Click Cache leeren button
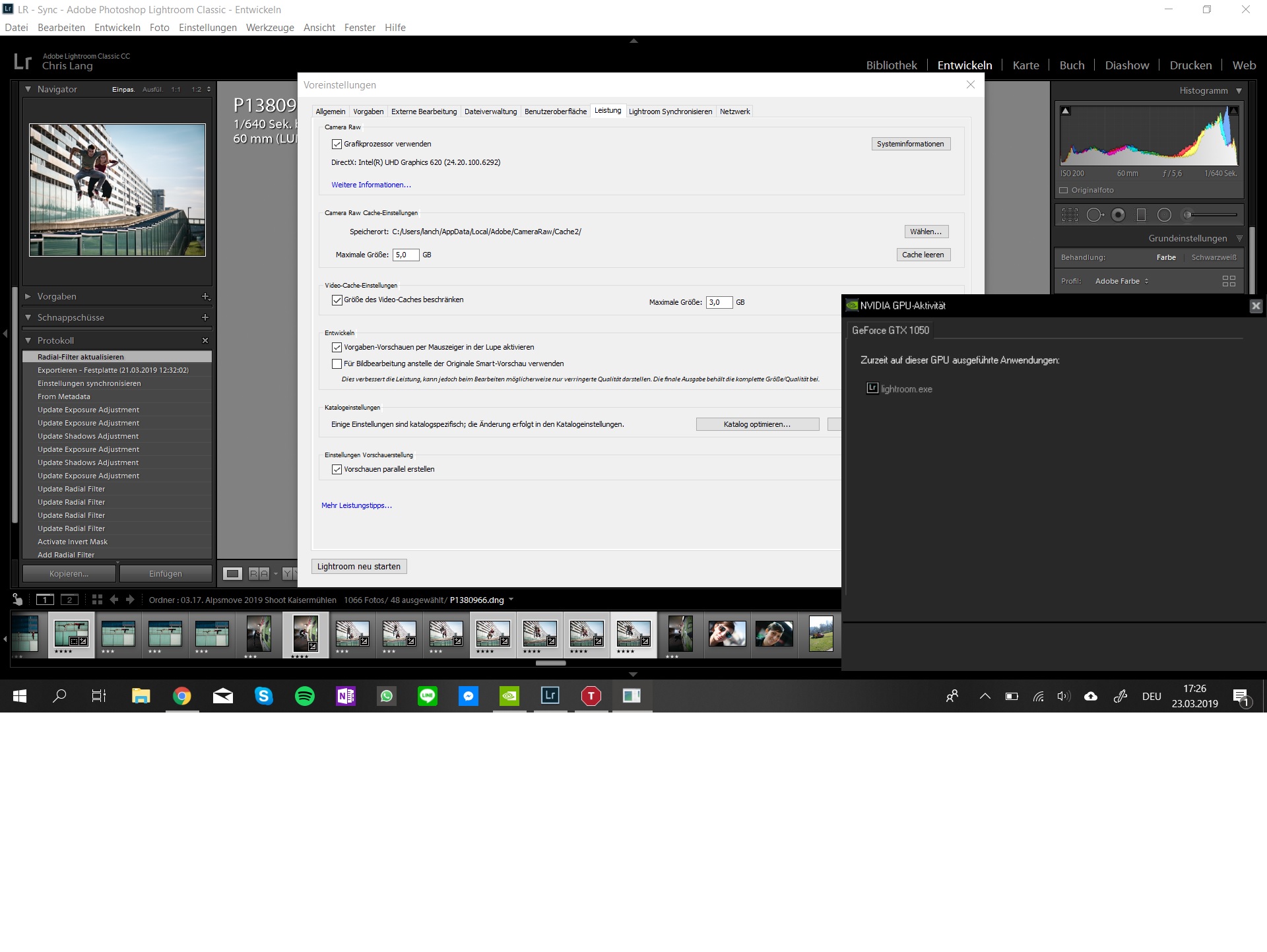The height and width of the screenshot is (952, 1267). coord(920,254)
